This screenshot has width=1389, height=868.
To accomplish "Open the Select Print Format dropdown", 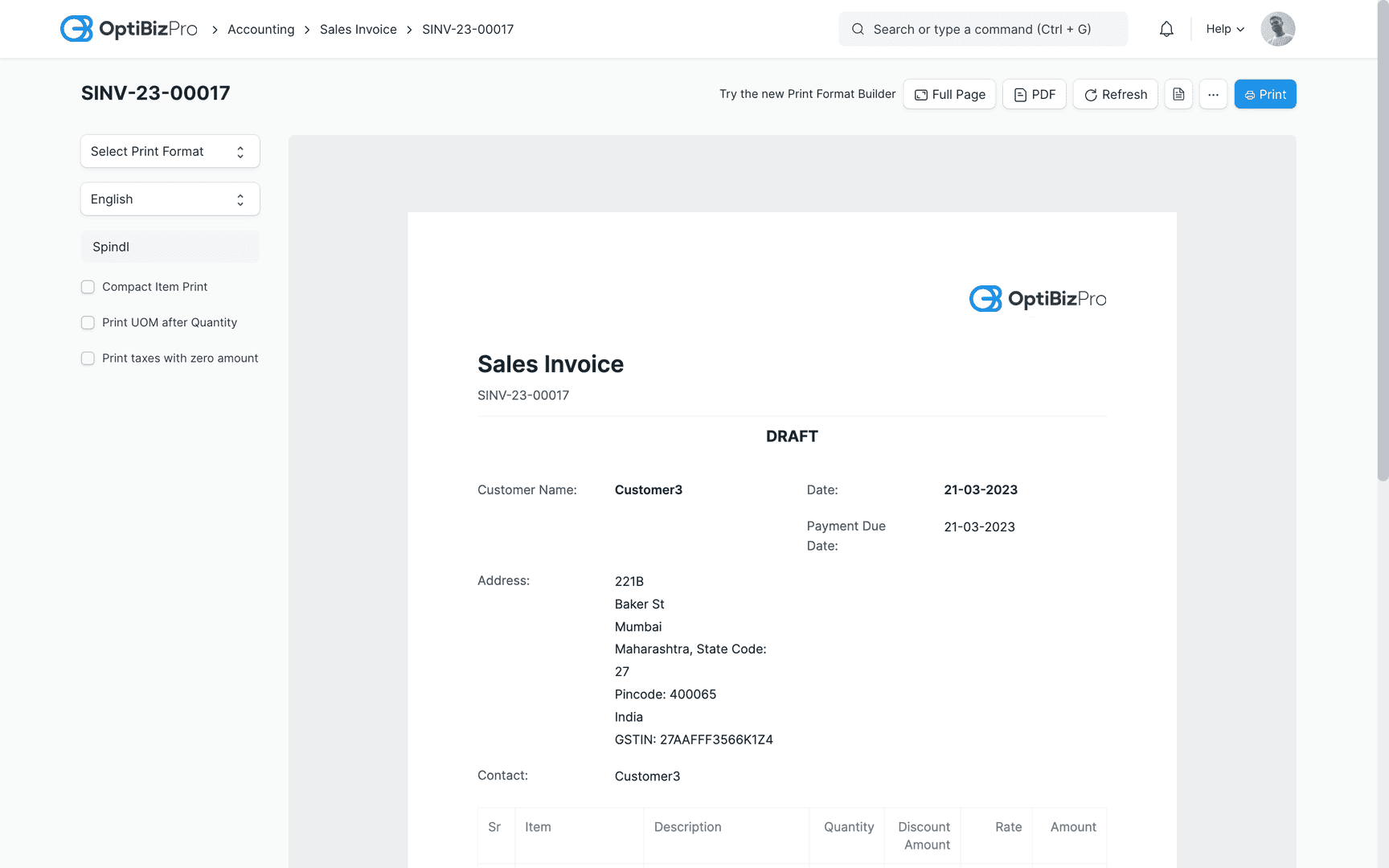I will tap(170, 151).
